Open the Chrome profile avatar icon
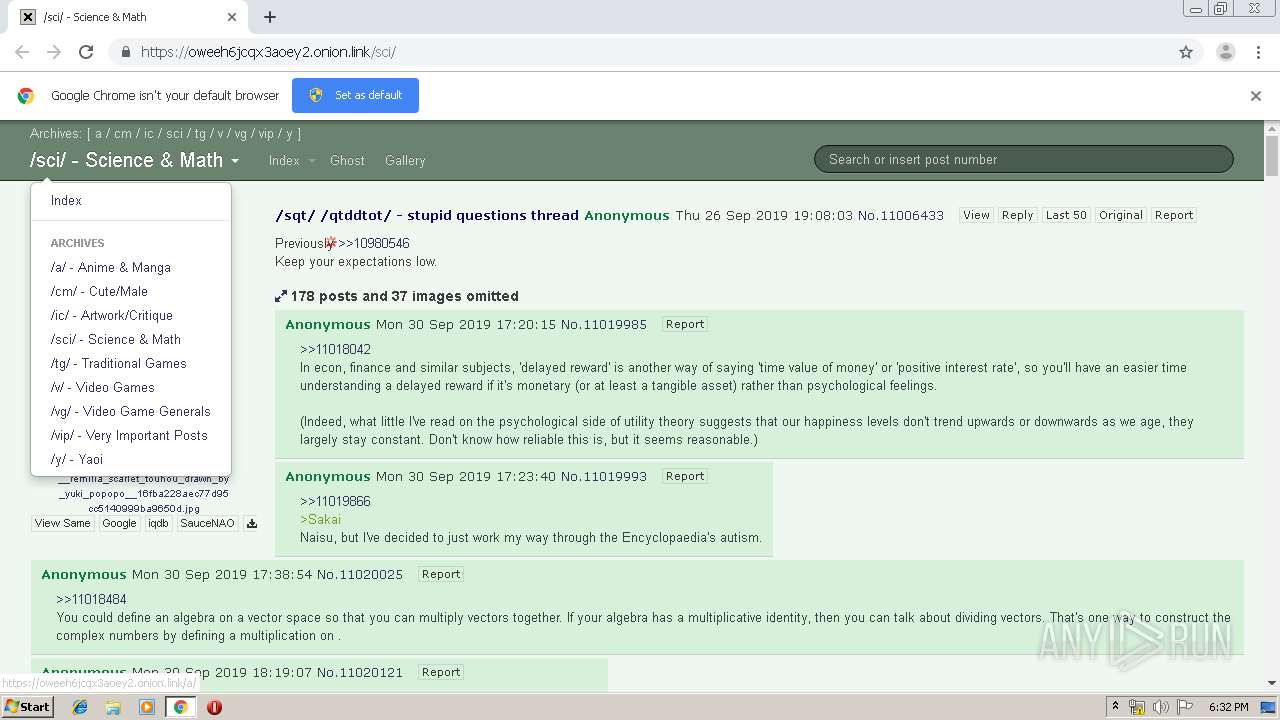 coord(1225,52)
